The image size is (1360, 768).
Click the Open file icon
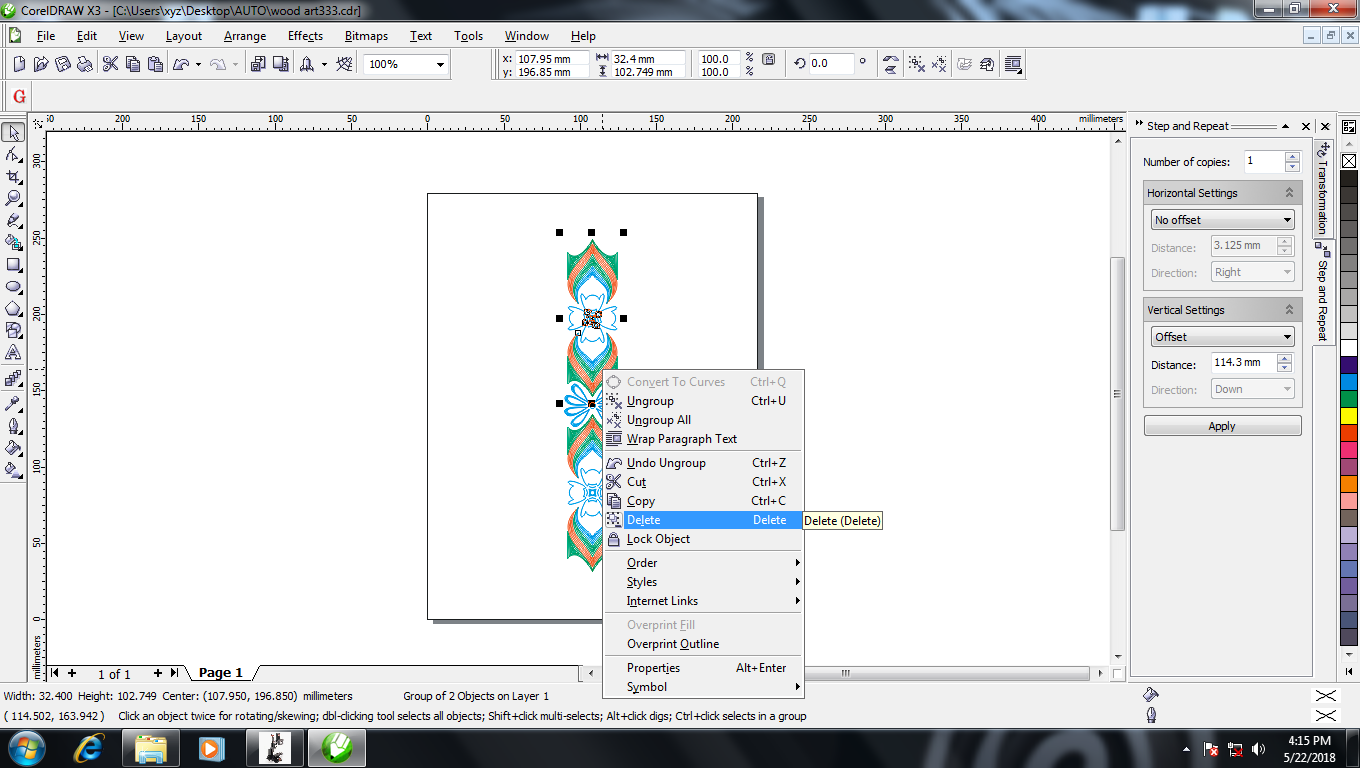(41, 64)
